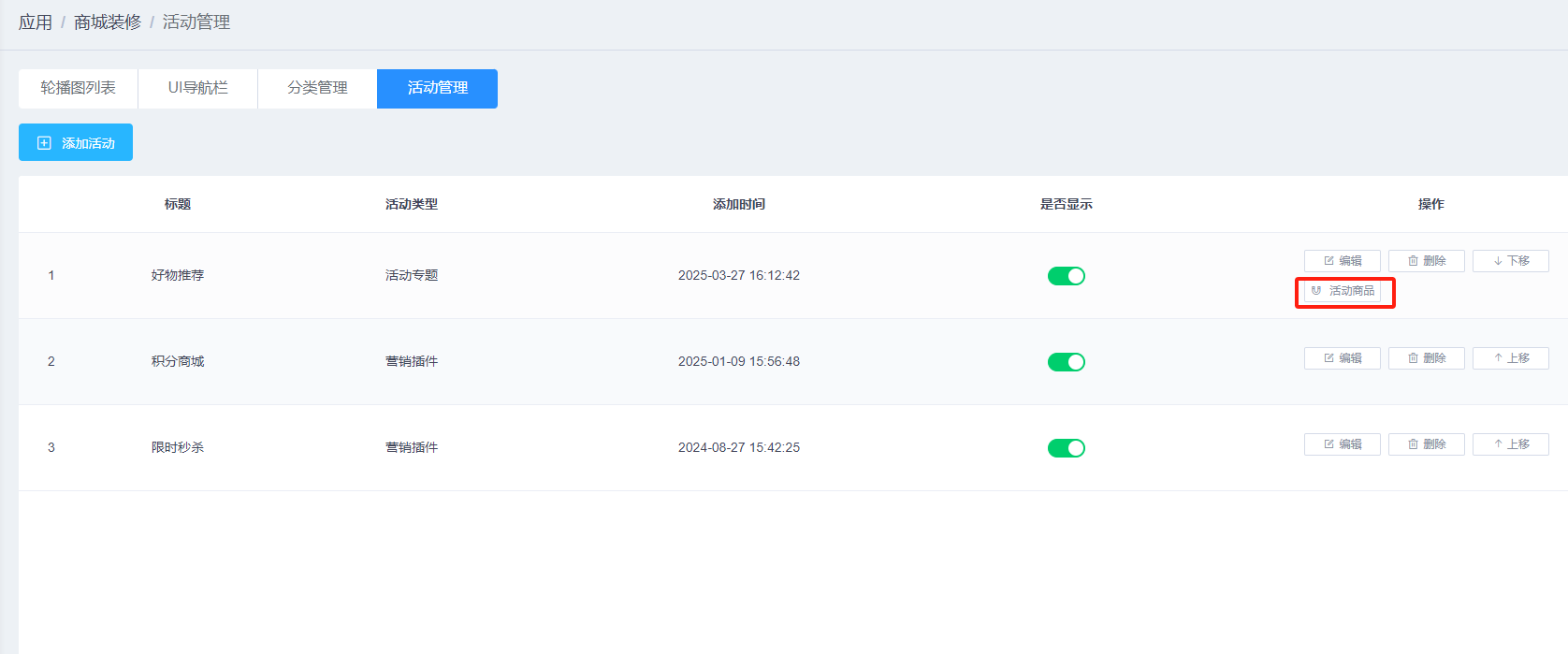The image size is (1568, 654).
Task: Delete the 好物推荐 activity
Action: 1426,261
